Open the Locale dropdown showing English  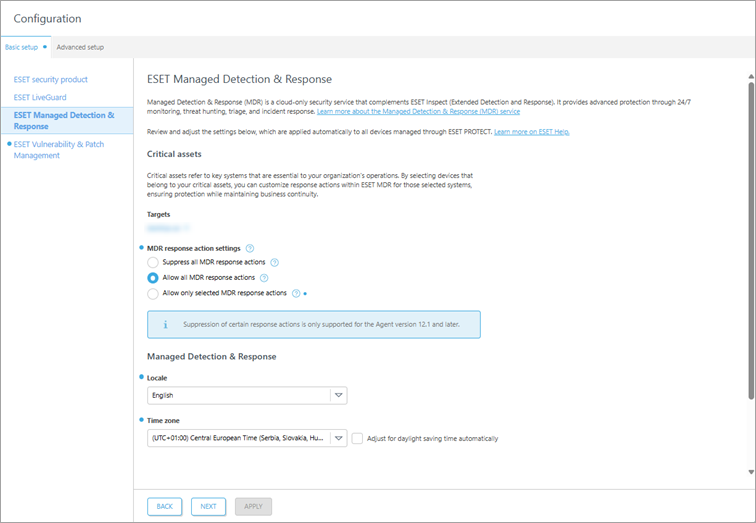click(247, 396)
